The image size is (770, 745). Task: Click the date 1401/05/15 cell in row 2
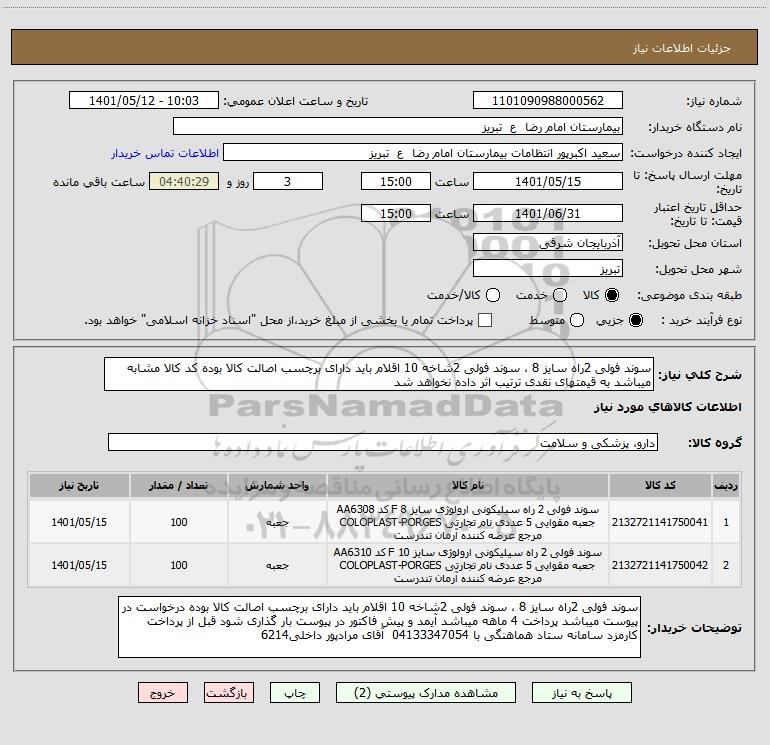[x=79, y=565]
